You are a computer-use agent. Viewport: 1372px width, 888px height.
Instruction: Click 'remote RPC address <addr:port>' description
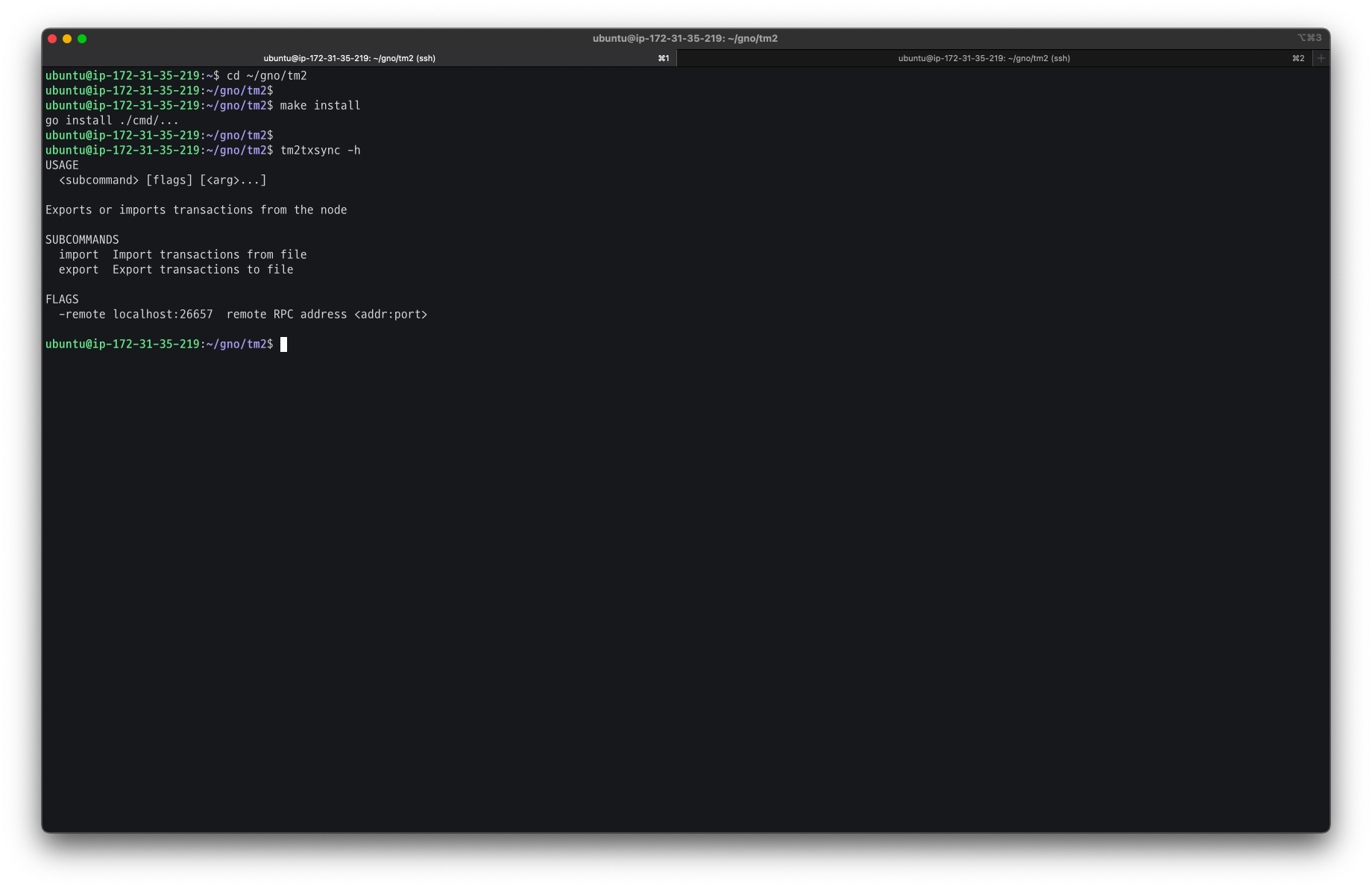[327, 314]
